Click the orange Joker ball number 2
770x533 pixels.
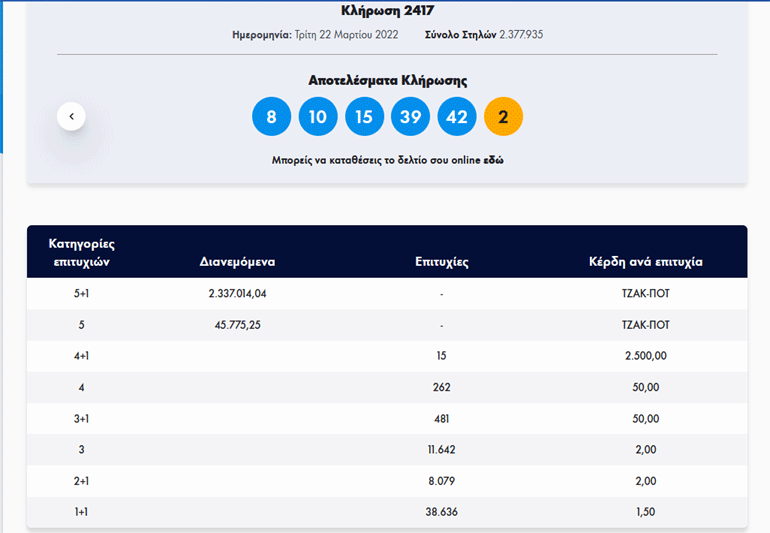coord(503,117)
